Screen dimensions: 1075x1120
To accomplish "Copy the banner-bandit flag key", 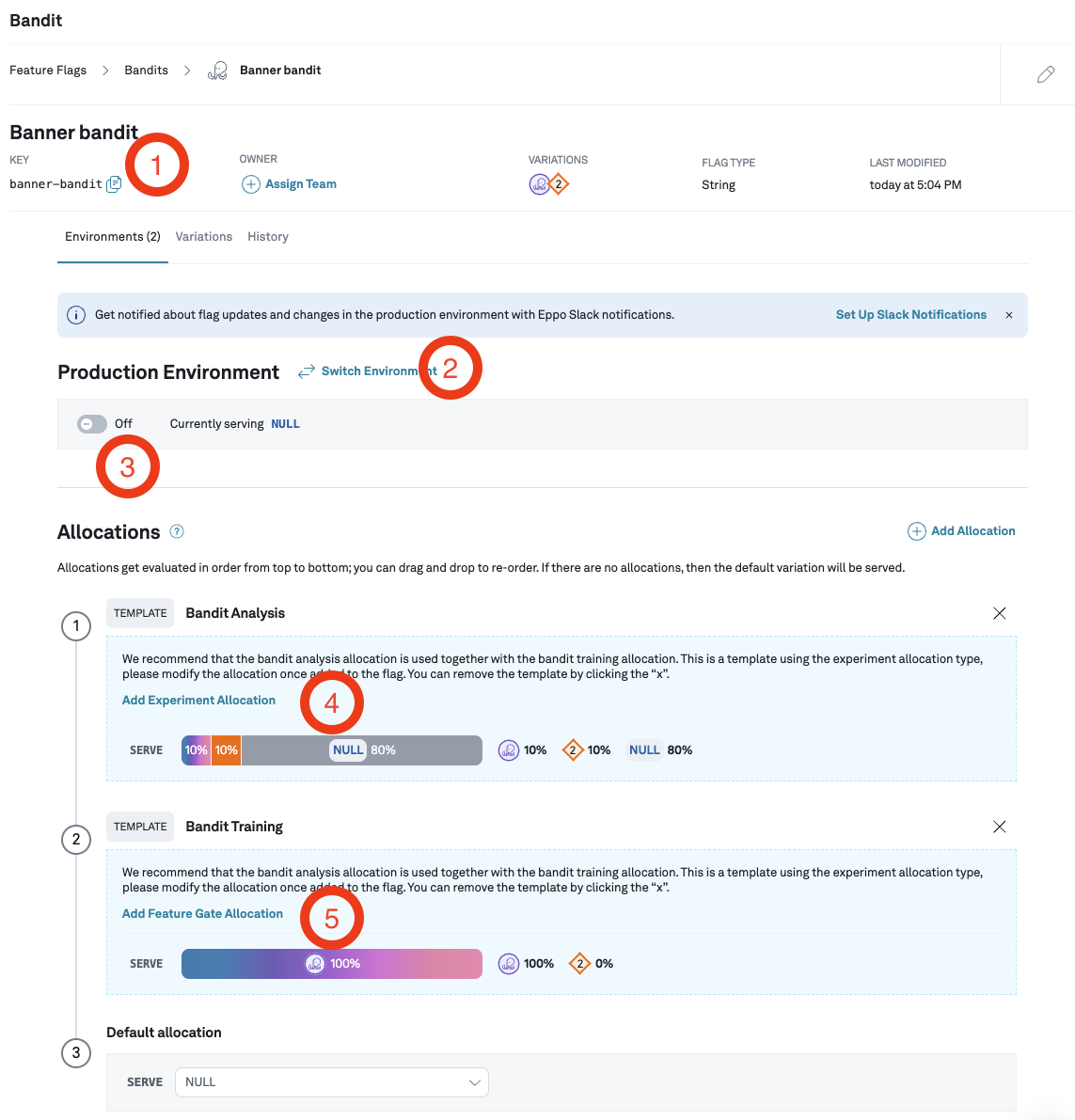I will coord(114,184).
